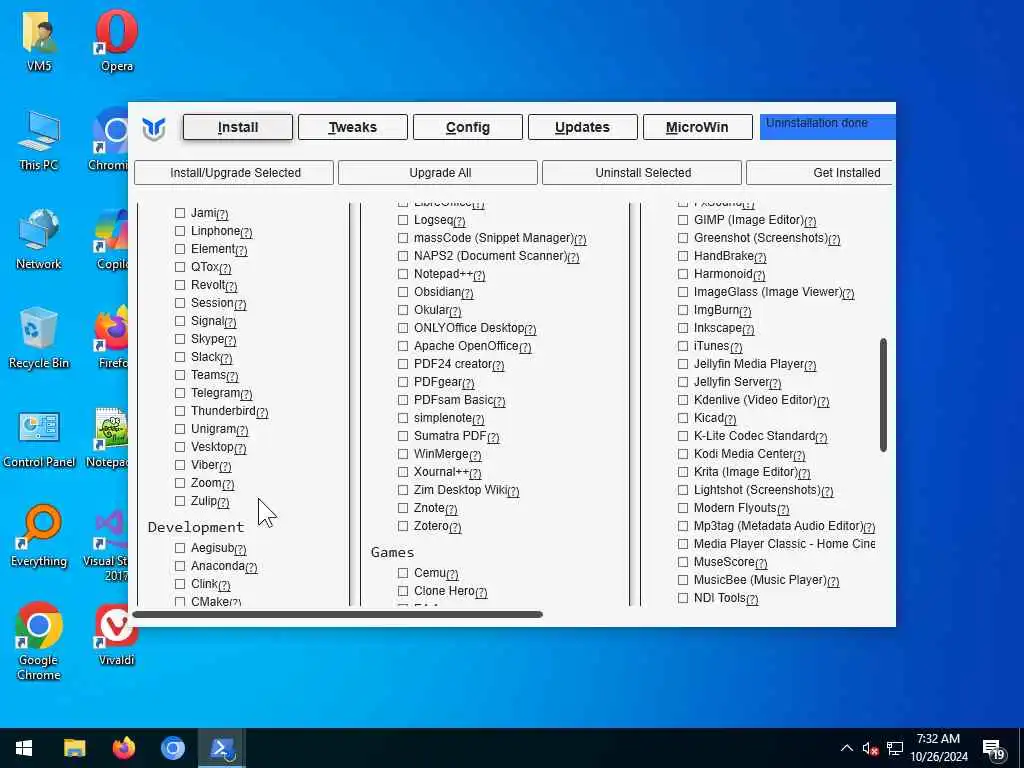
Task: Check the HandBrake checkbox
Action: (682, 256)
